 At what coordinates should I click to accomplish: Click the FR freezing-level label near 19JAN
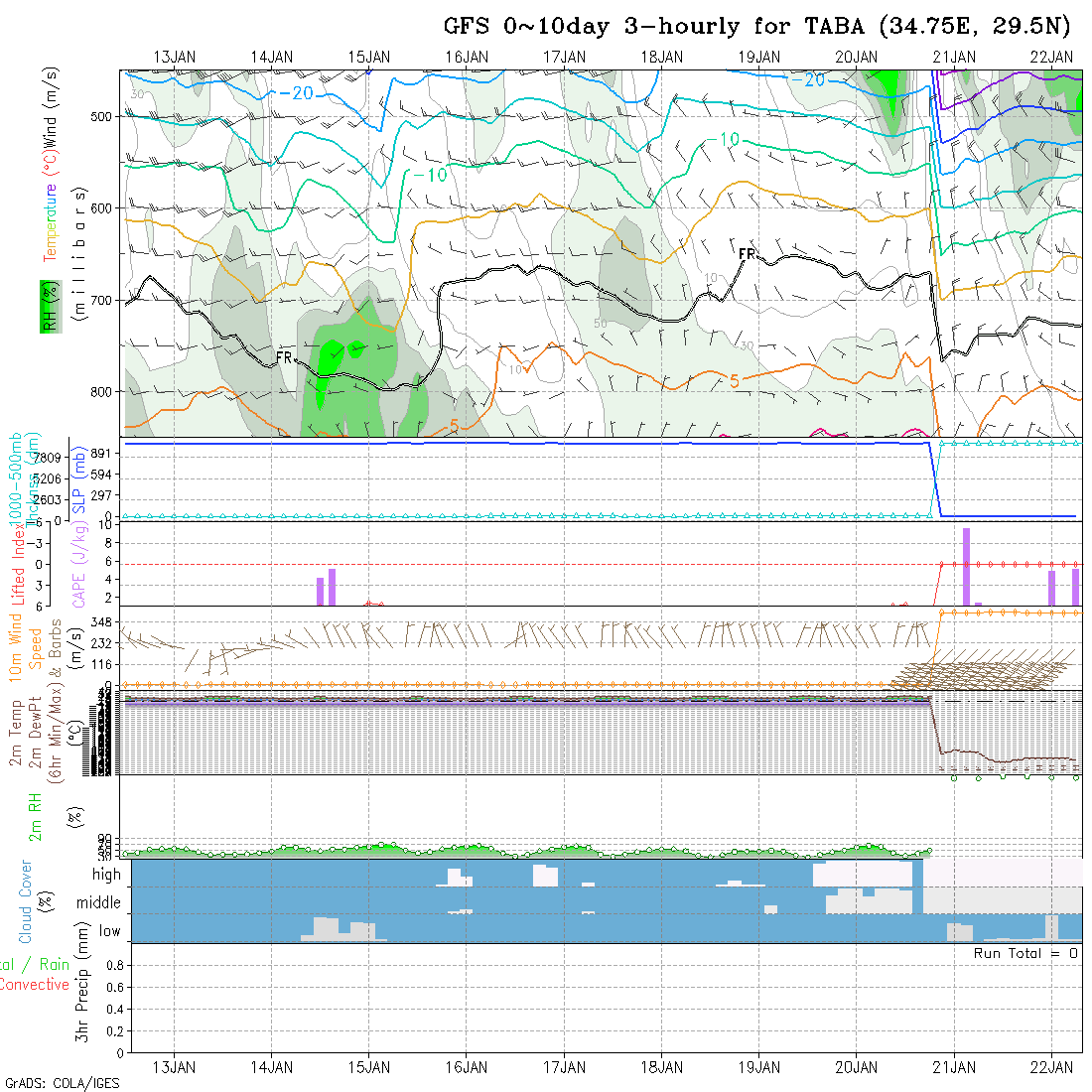(x=748, y=255)
